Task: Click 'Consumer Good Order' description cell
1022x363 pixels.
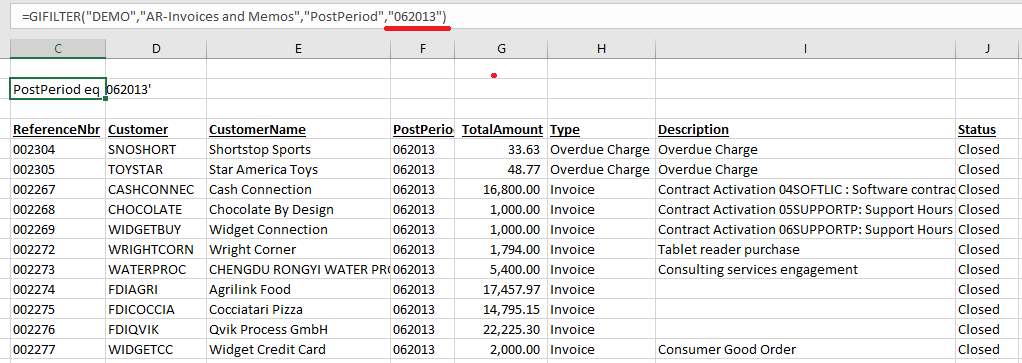Action: coord(805,349)
